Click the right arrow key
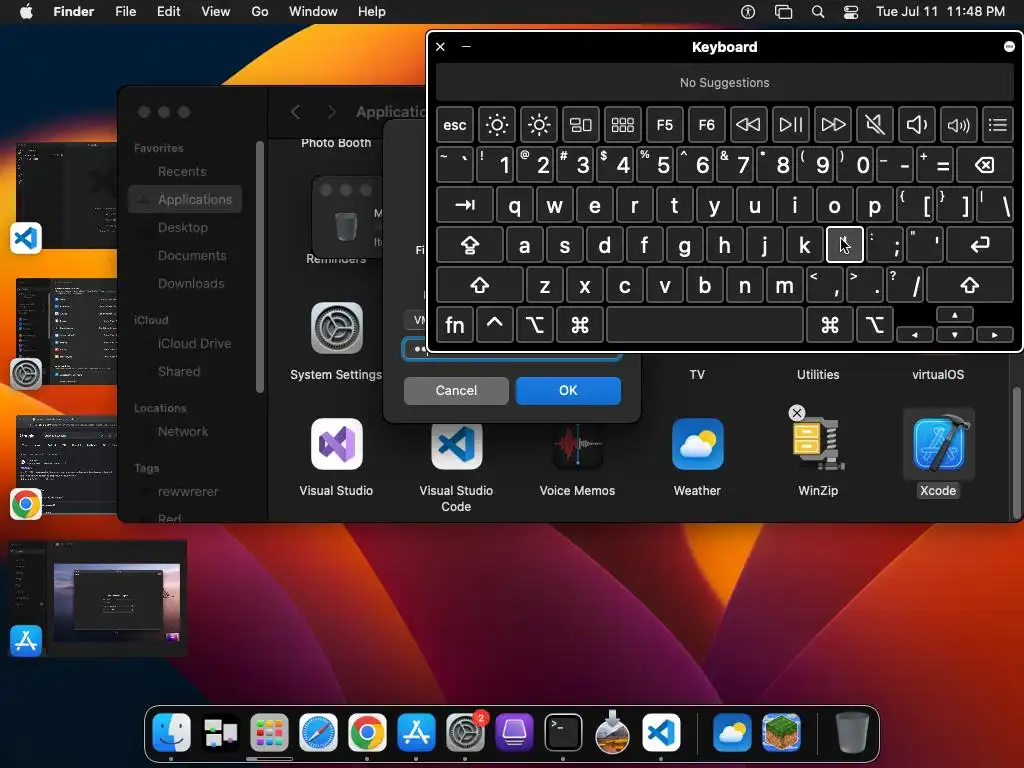Viewport: 1024px width, 768px height. coord(995,334)
